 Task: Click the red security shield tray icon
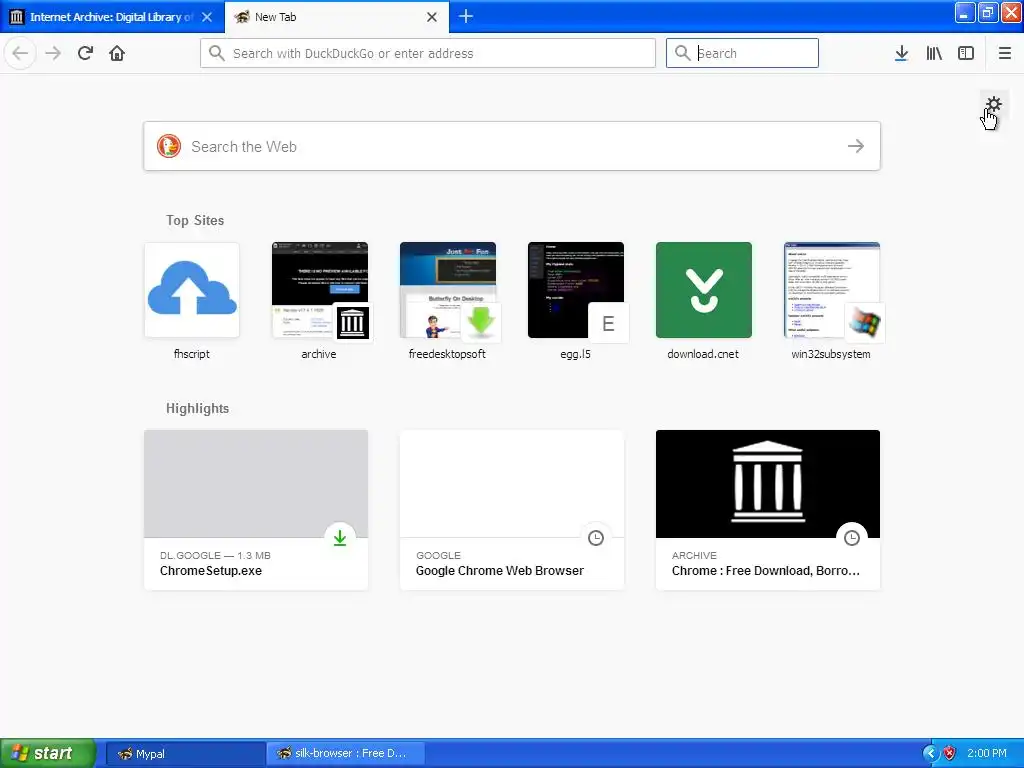click(x=950, y=753)
